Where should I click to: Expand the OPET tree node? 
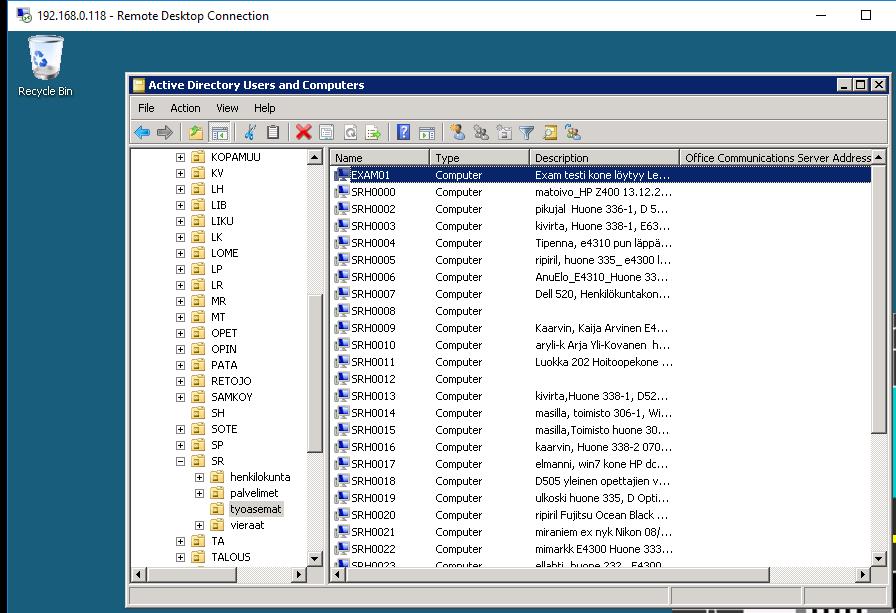[x=181, y=333]
